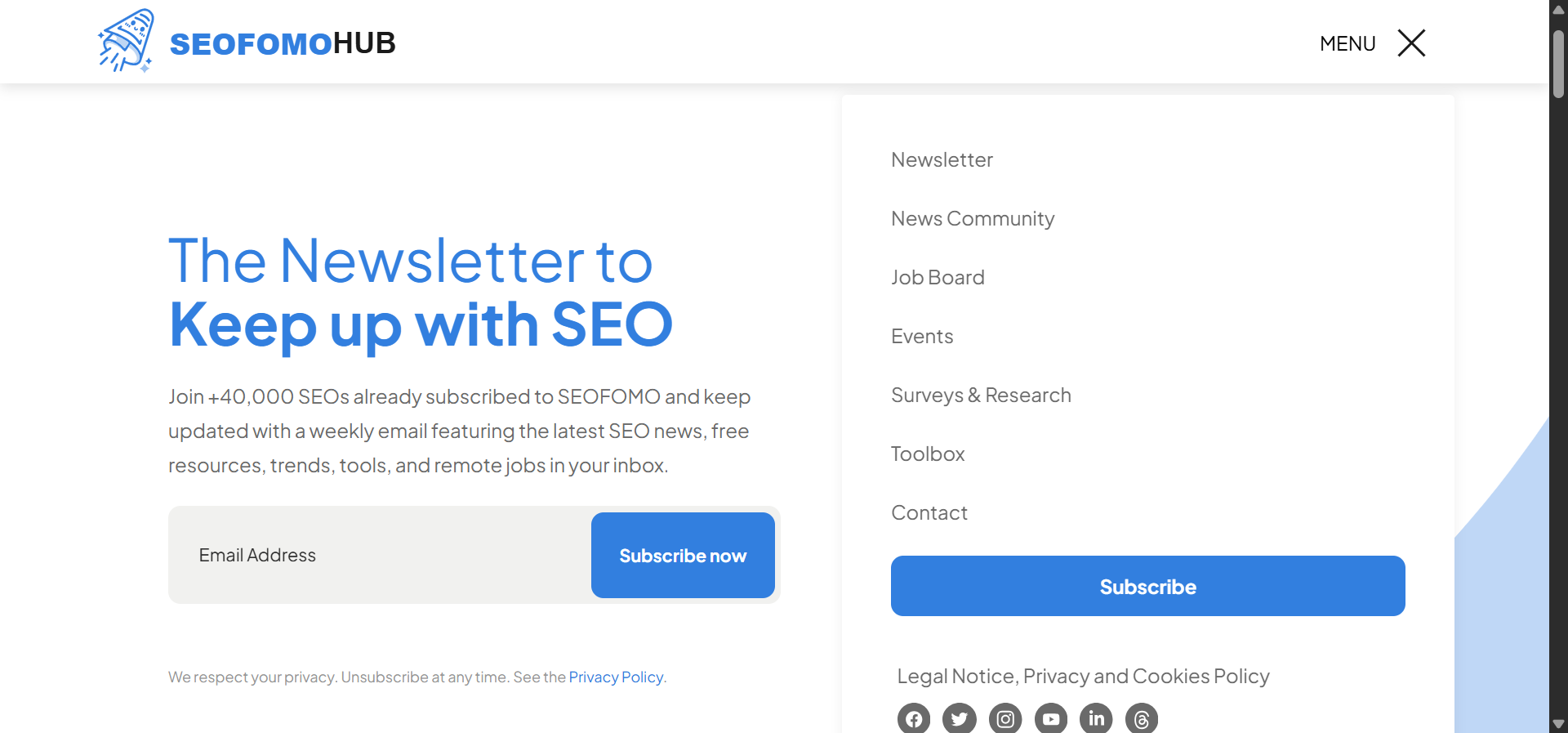Open the YouTube channel icon
Image resolution: width=1568 pixels, height=733 pixels.
pyautogui.click(x=1051, y=719)
